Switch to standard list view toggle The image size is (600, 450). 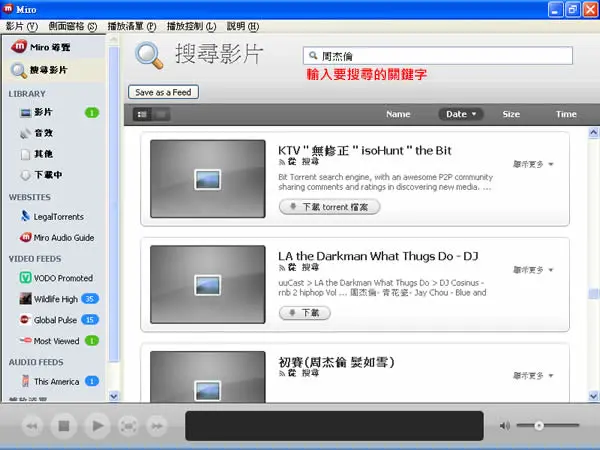point(142,114)
